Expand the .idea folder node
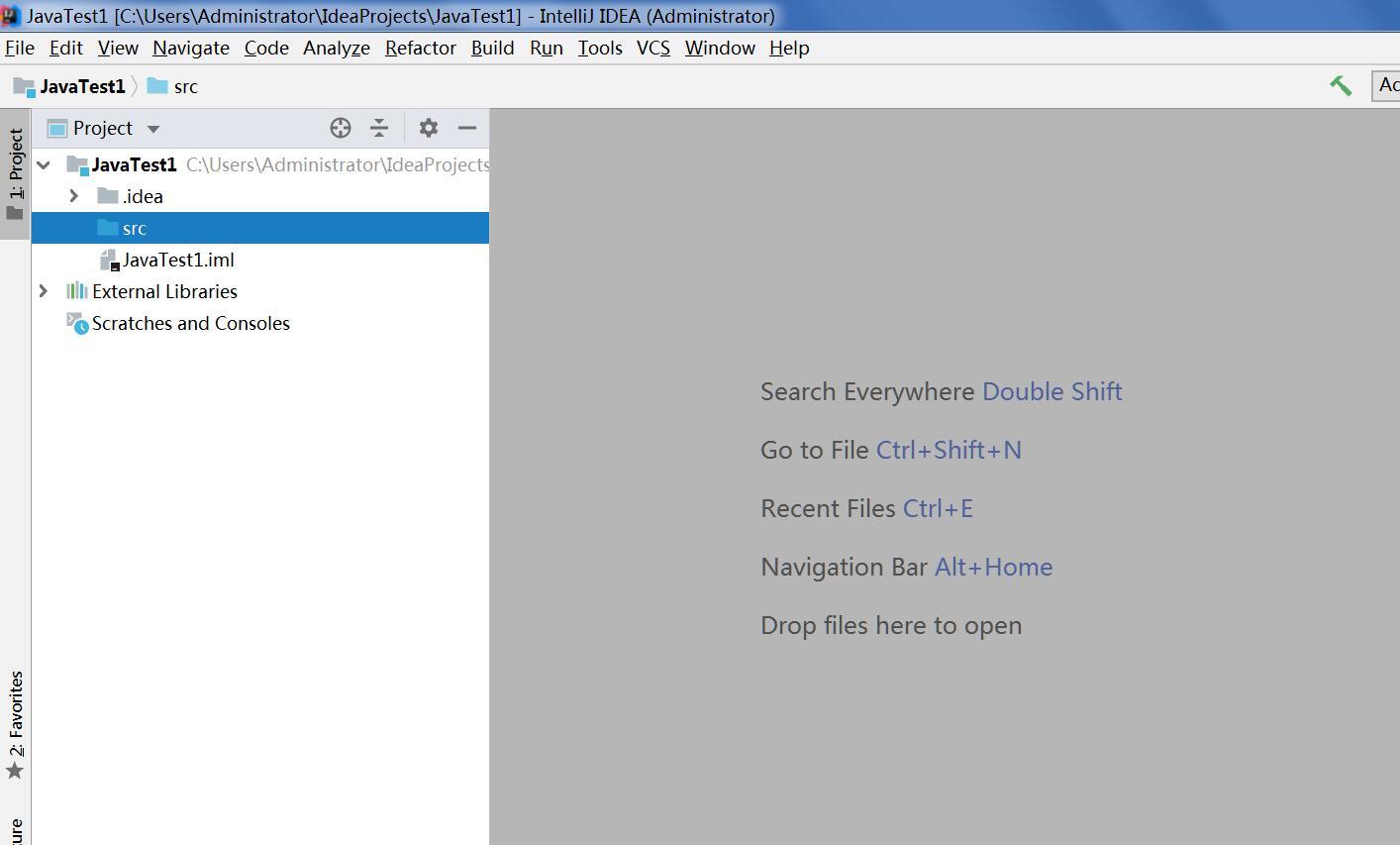The width and height of the screenshot is (1400, 845). point(73,196)
